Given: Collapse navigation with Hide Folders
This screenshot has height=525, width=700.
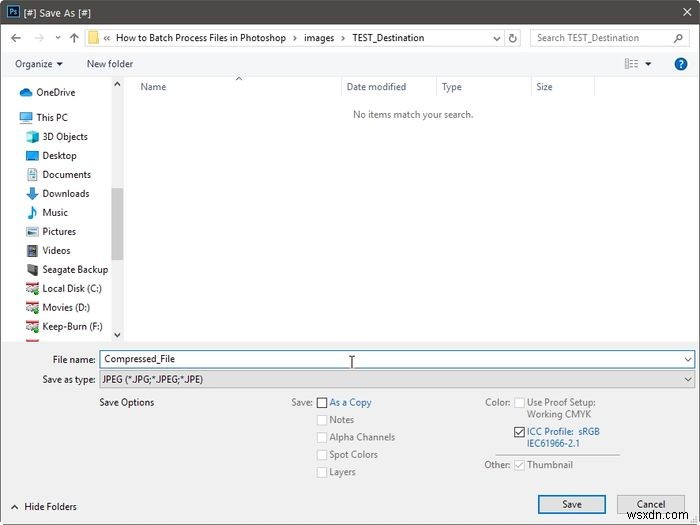Looking at the screenshot, I should pos(44,507).
